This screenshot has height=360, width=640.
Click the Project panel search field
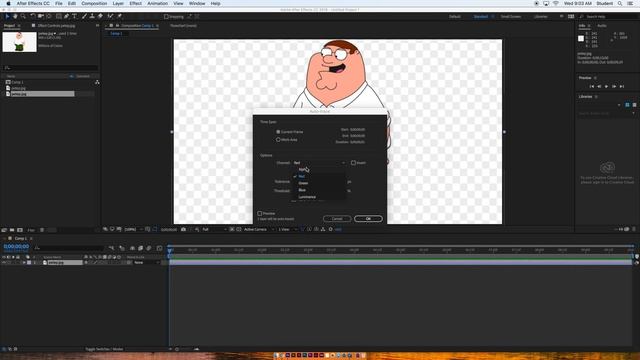pyautogui.click(x=51, y=68)
